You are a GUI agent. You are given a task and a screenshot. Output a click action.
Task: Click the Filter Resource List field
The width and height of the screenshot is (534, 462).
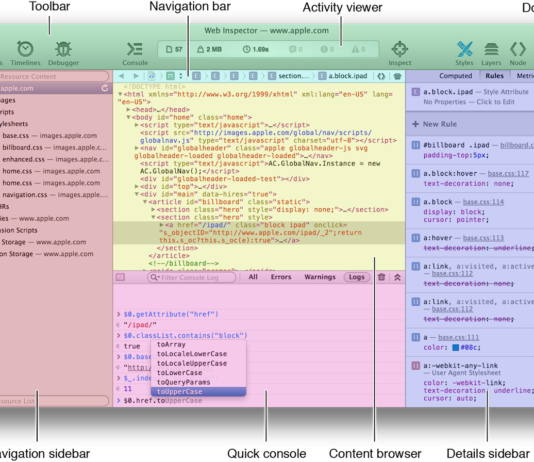pos(53,401)
